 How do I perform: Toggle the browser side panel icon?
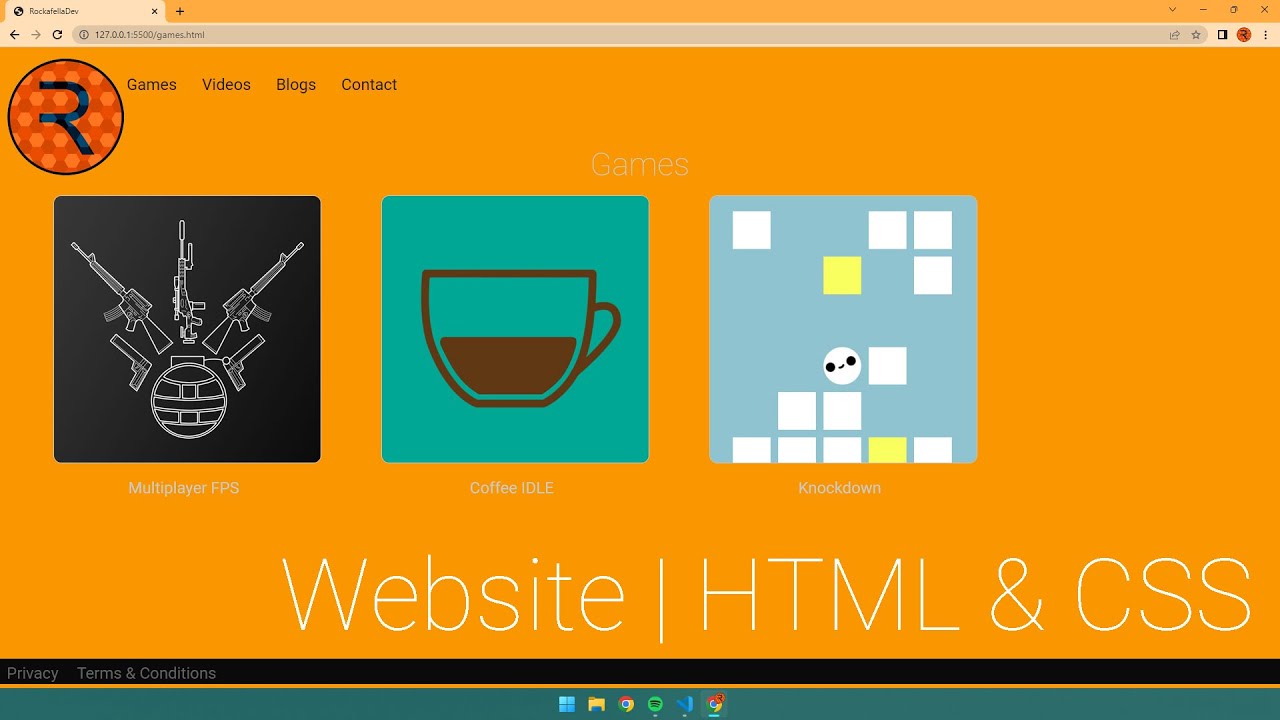(x=1222, y=34)
